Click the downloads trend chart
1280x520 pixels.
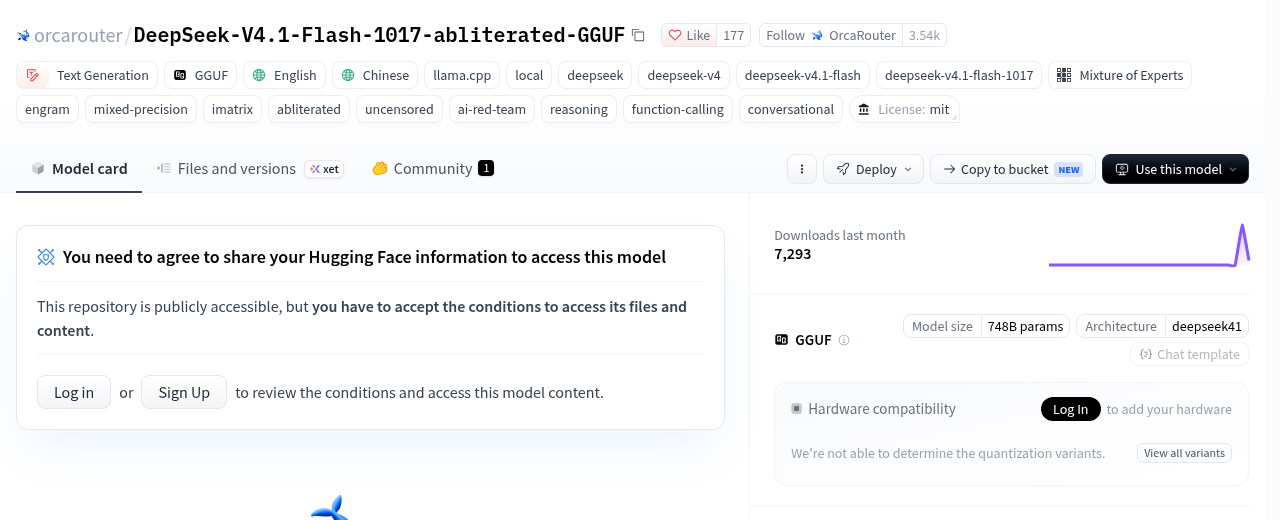coord(1149,245)
